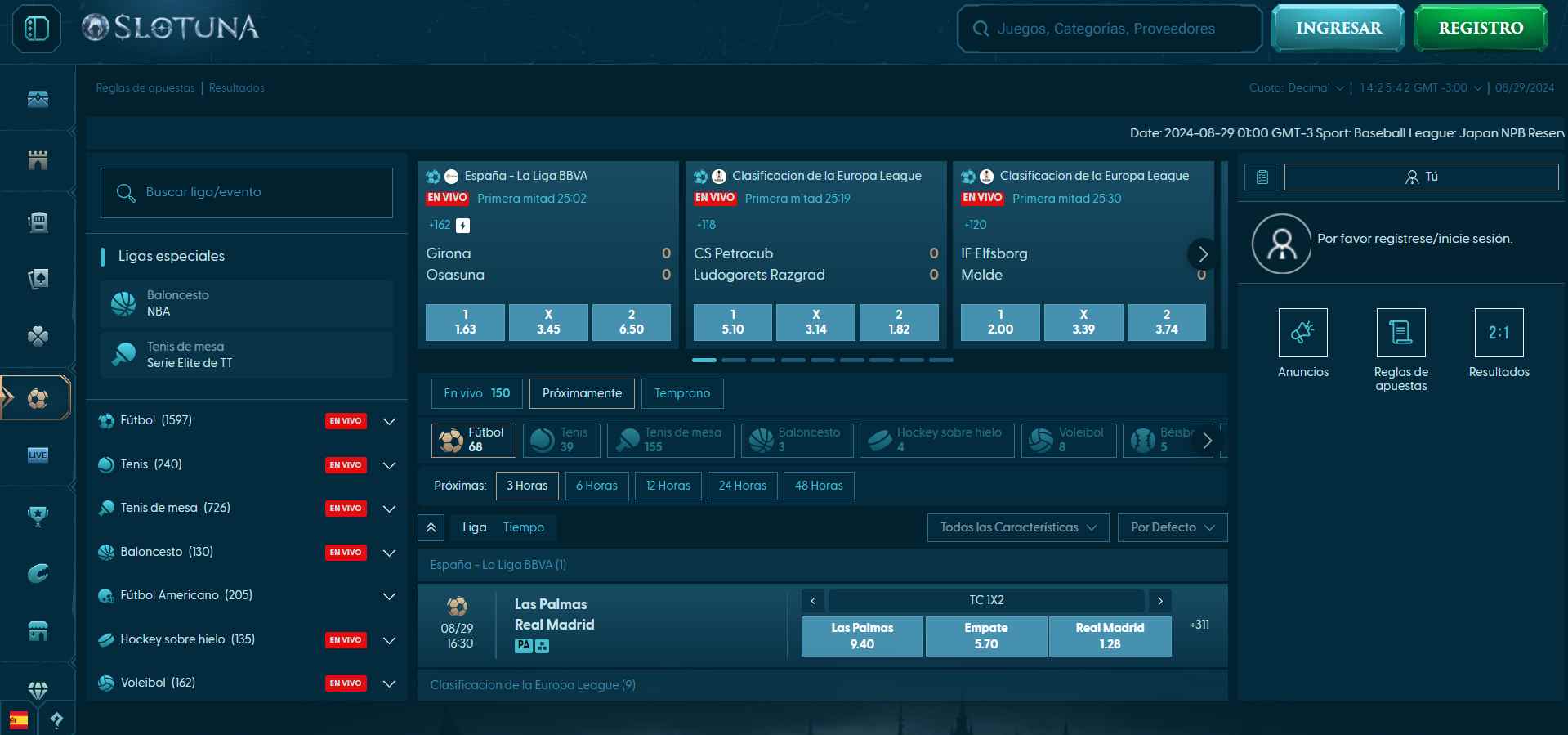Open the Reglas de apuestas link at top

(x=145, y=87)
